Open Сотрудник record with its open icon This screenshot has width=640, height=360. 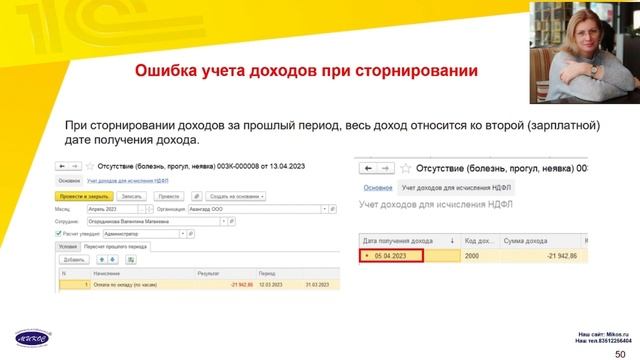coord(231,221)
